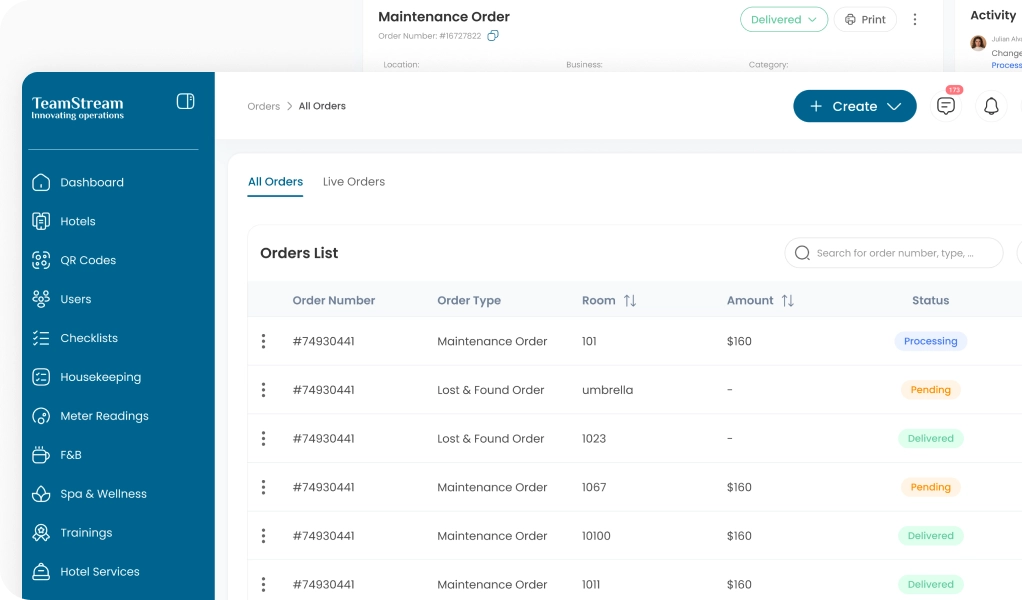This screenshot has width=1022, height=600.
Task: Click the Print button
Action: [865, 19]
